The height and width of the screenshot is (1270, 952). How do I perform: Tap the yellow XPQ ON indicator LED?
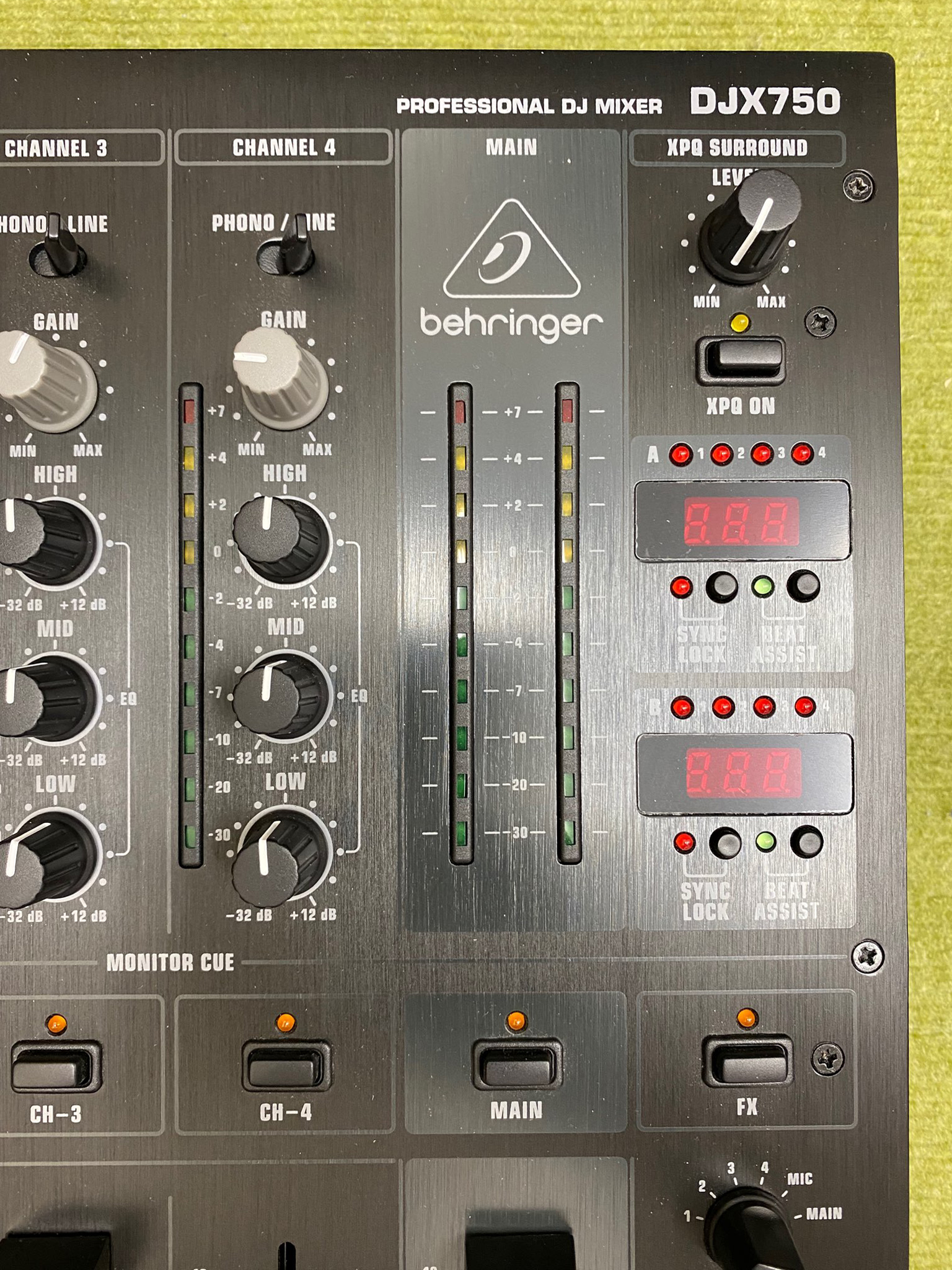(740, 323)
